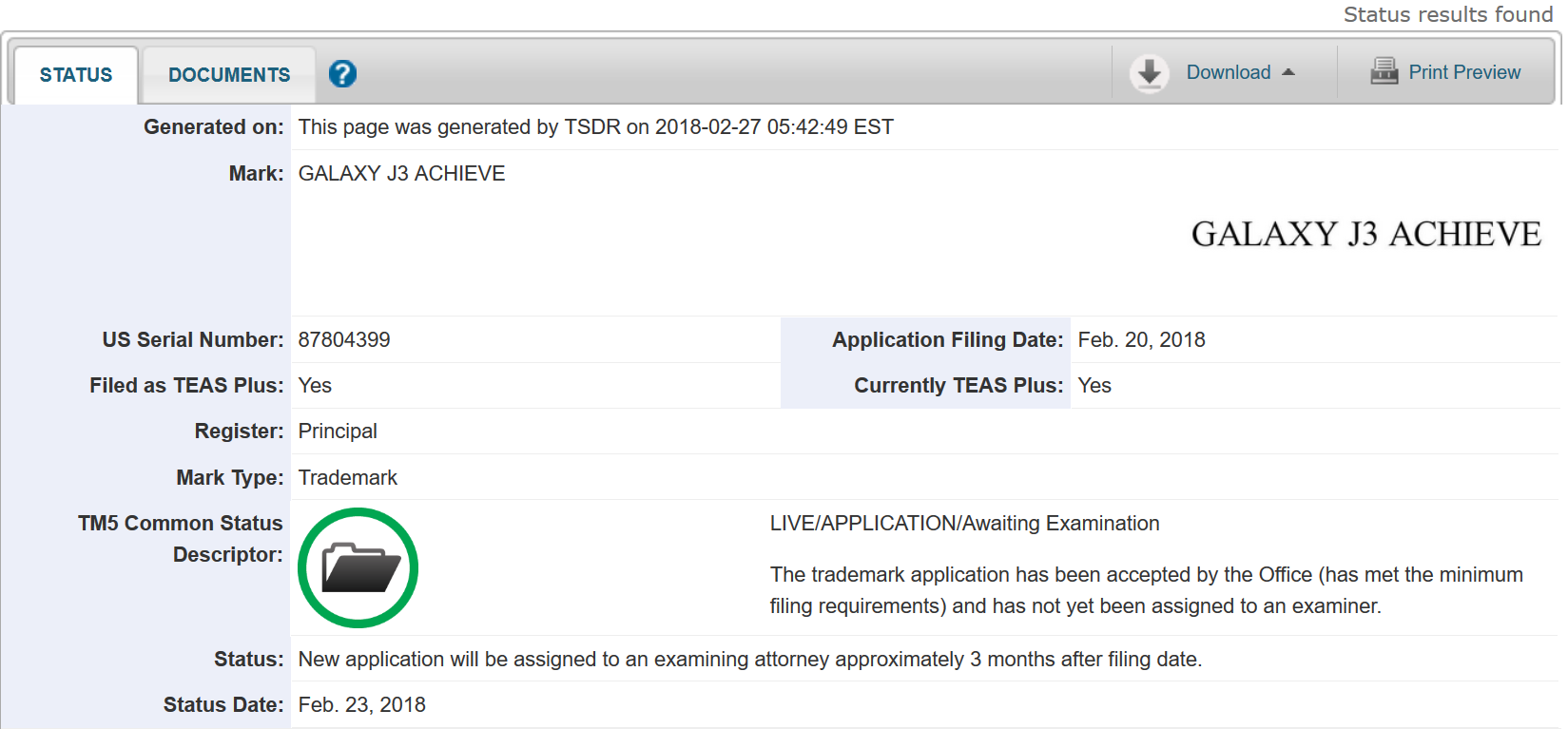1568x729 pixels.
Task: Click the Download text label
Action: [1228, 73]
